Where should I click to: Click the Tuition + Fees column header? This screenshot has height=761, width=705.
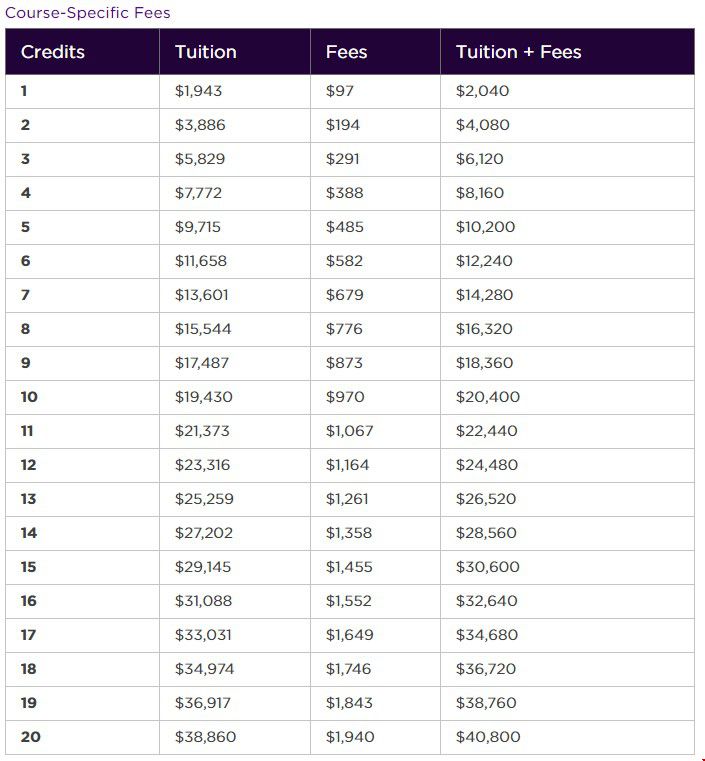click(x=567, y=51)
